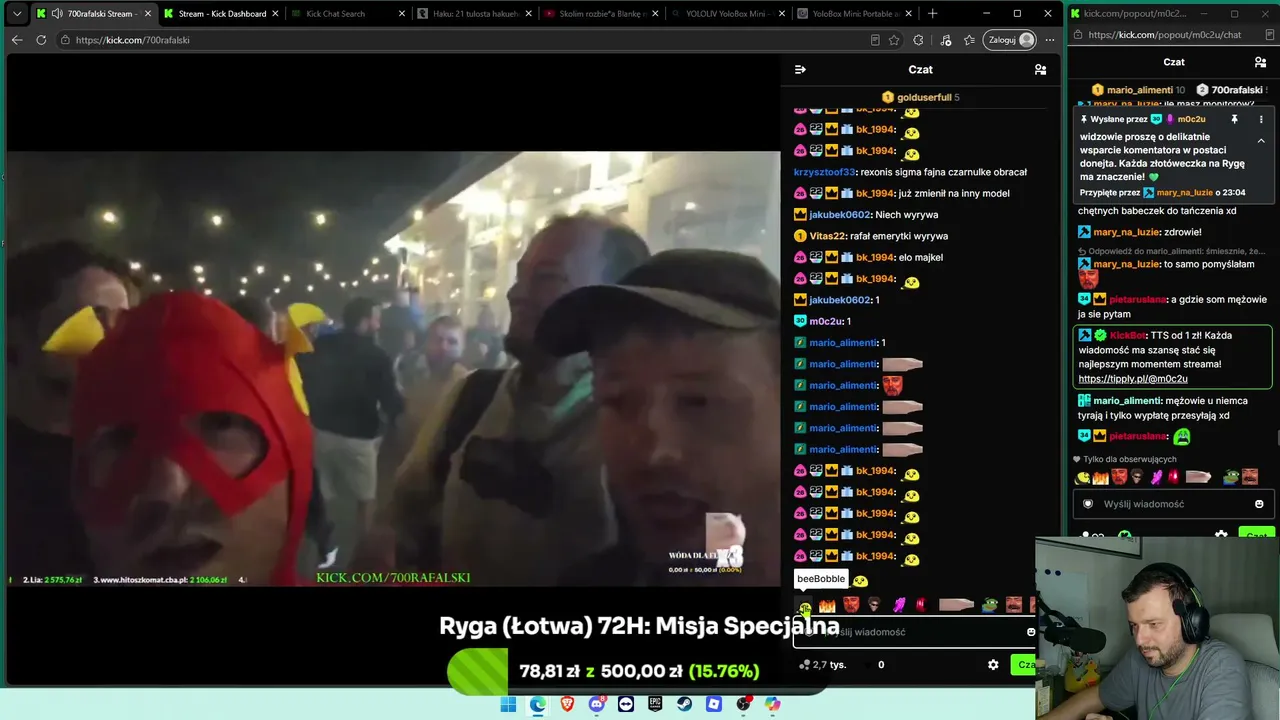Click KickBot username in popout chat
This screenshot has width=1280, height=720.
click(x=1128, y=335)
